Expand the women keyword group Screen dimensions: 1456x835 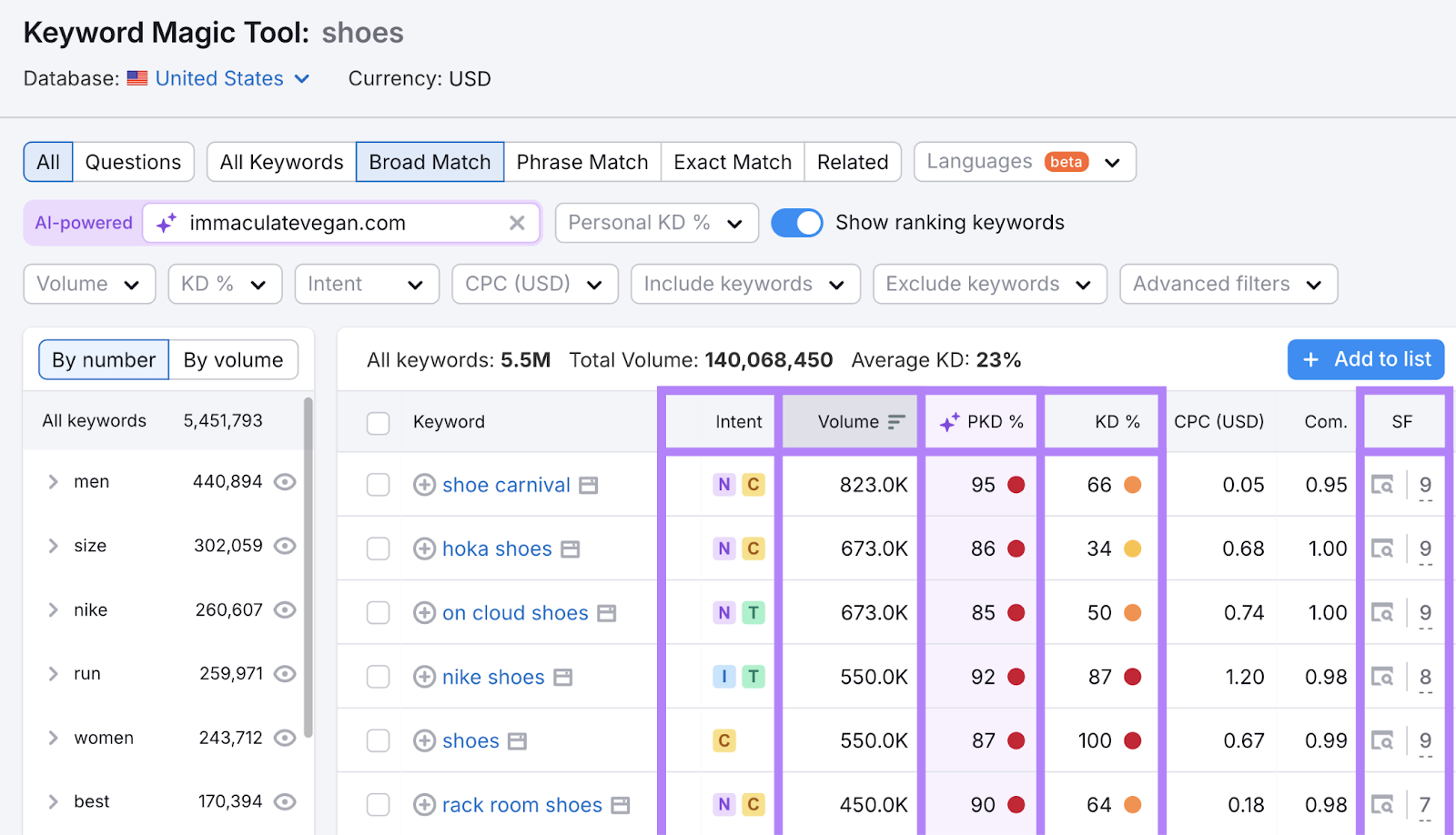[53, 738]
